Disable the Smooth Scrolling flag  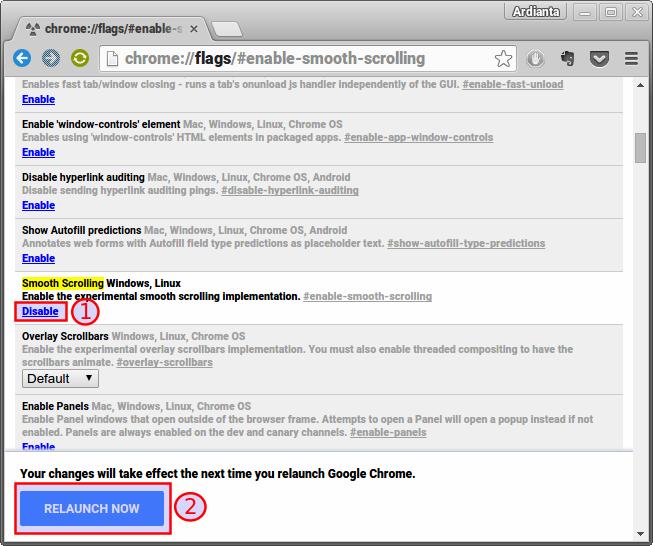pyautogui.click(x=40, y=312)
